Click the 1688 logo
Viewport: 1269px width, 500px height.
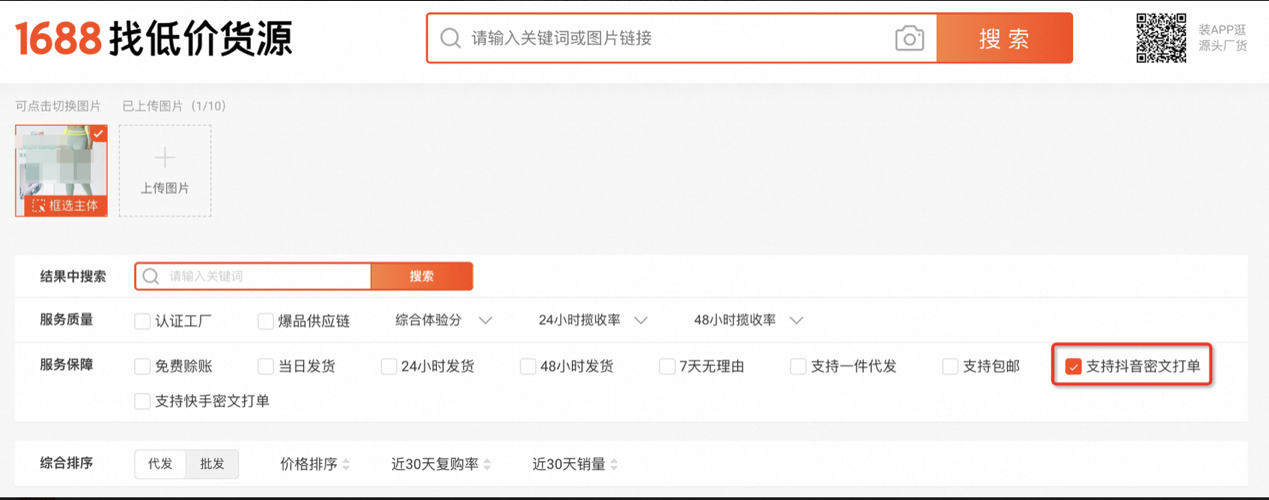click(58, 39)
